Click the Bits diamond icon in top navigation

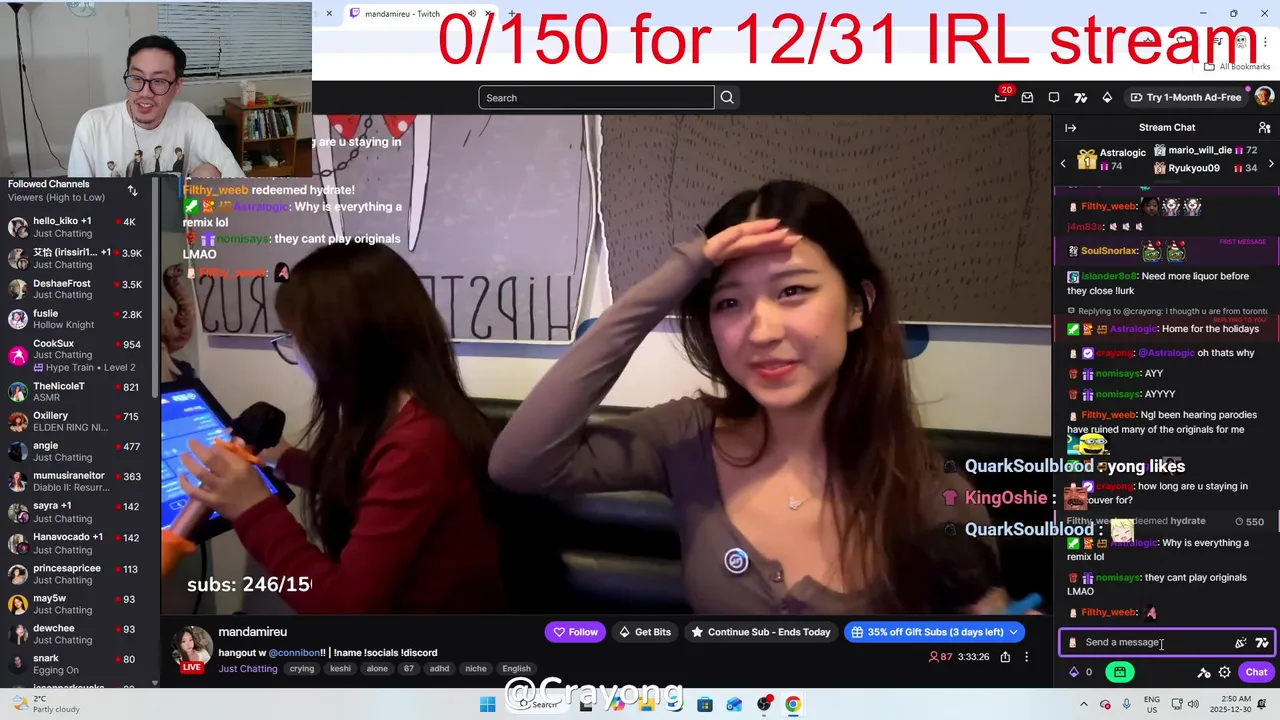tap(1107, 97)
